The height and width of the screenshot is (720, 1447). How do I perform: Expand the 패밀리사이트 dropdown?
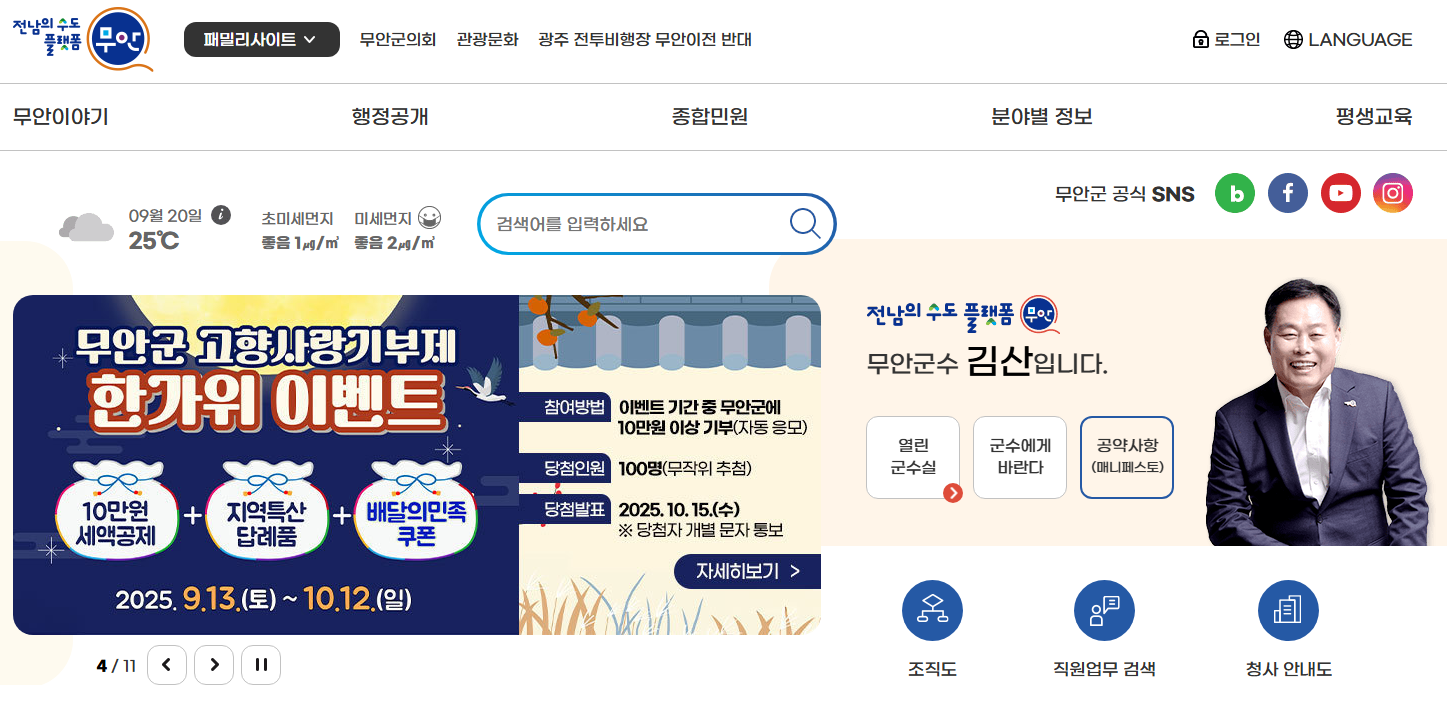click(x=262, y=40)
